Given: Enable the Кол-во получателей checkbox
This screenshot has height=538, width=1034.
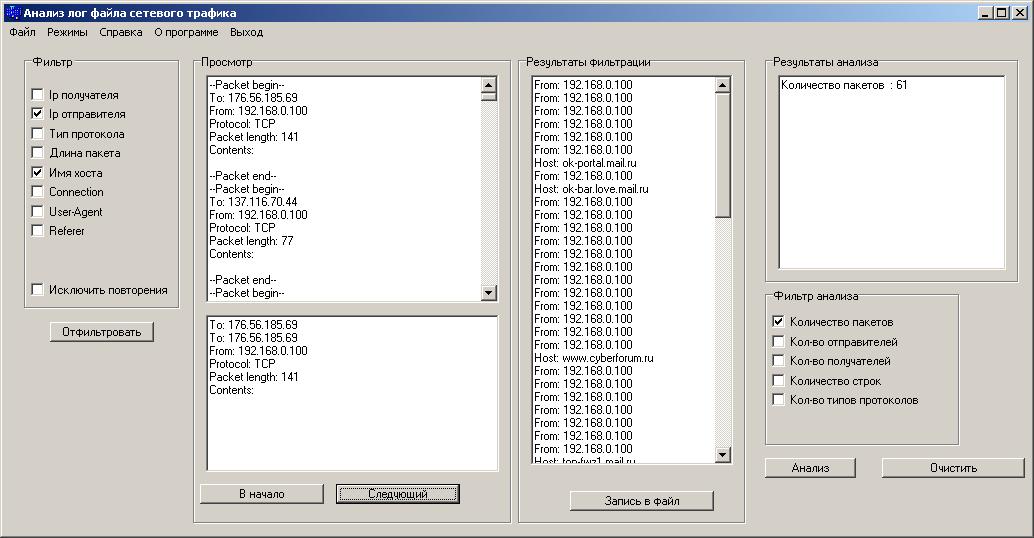Looking at the screenshot, I should [x=779, y=361].
